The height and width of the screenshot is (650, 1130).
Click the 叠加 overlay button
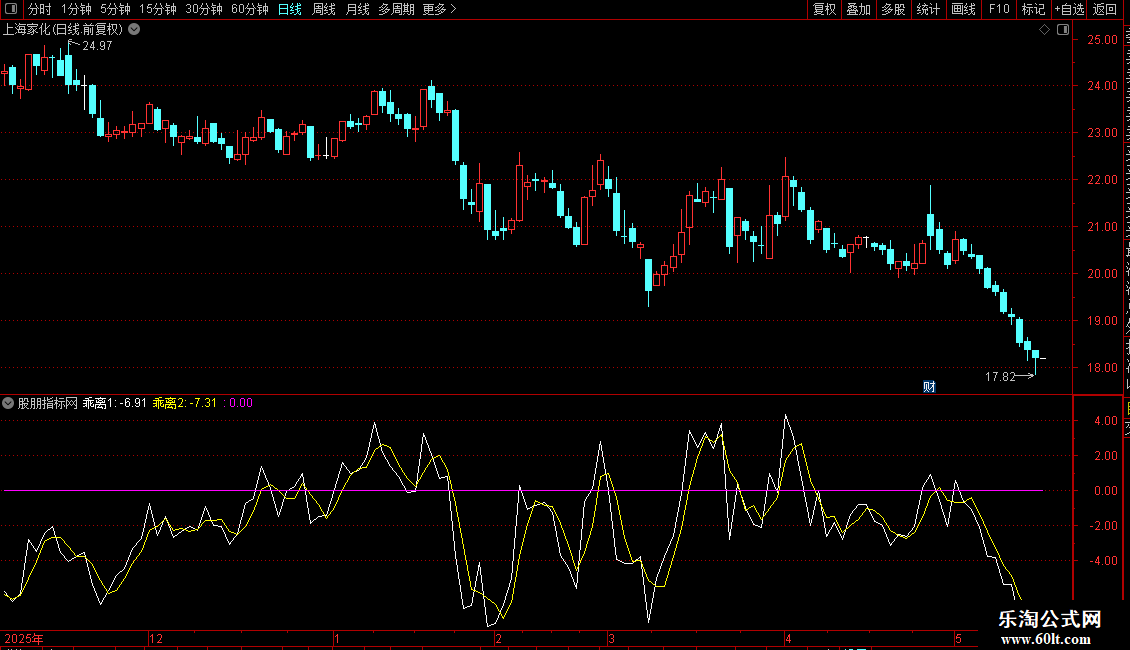coord(858,9)
